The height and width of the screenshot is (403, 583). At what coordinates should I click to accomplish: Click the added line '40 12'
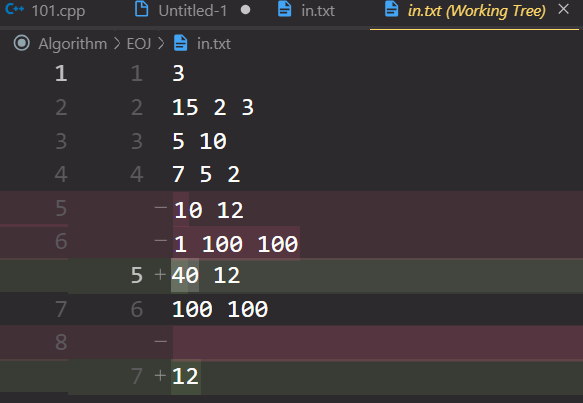(206, 275)
